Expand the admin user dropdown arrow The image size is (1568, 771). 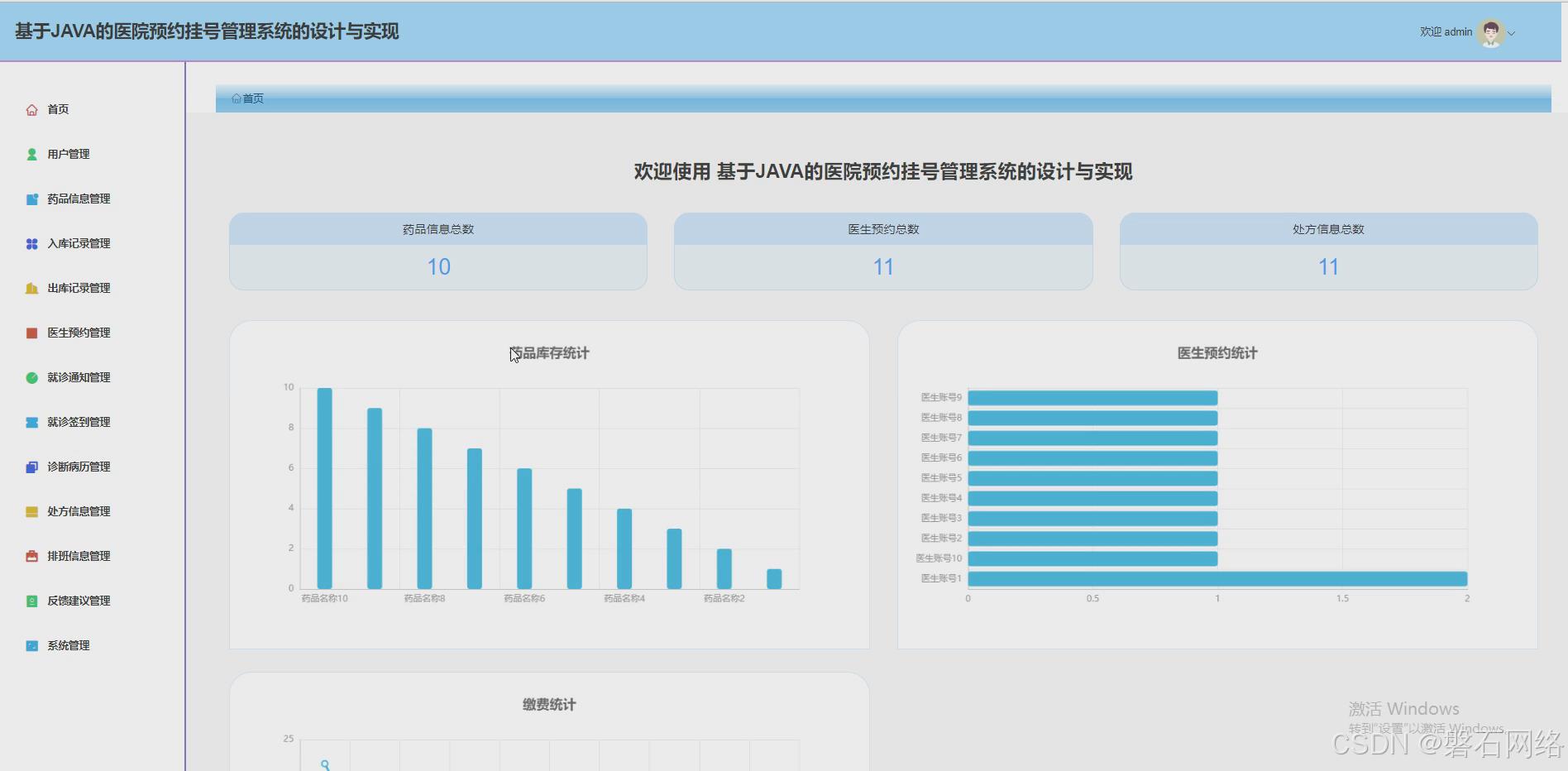coord(1512,34)
